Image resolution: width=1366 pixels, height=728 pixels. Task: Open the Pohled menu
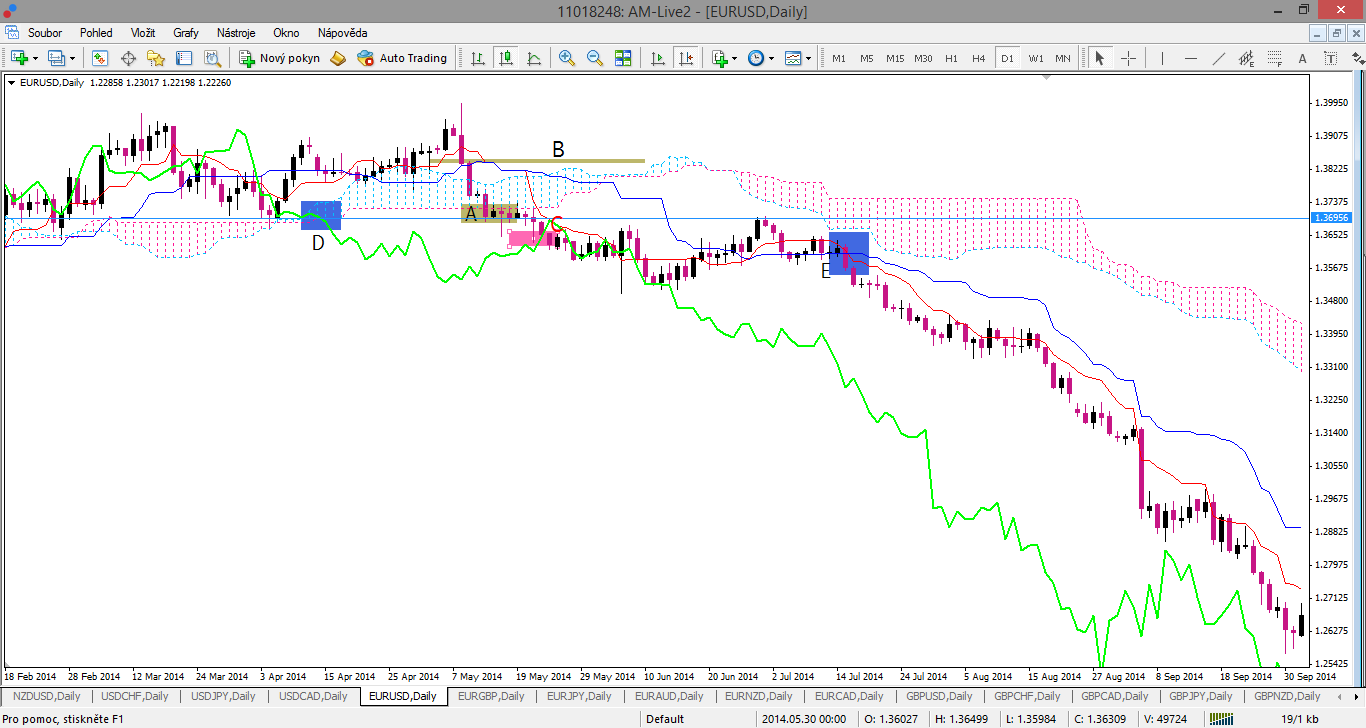(96, 33)
